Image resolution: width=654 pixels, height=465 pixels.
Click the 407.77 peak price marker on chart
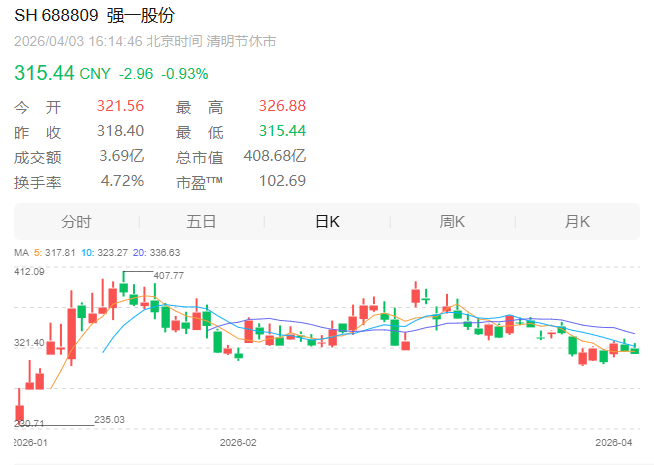(171, 276)
